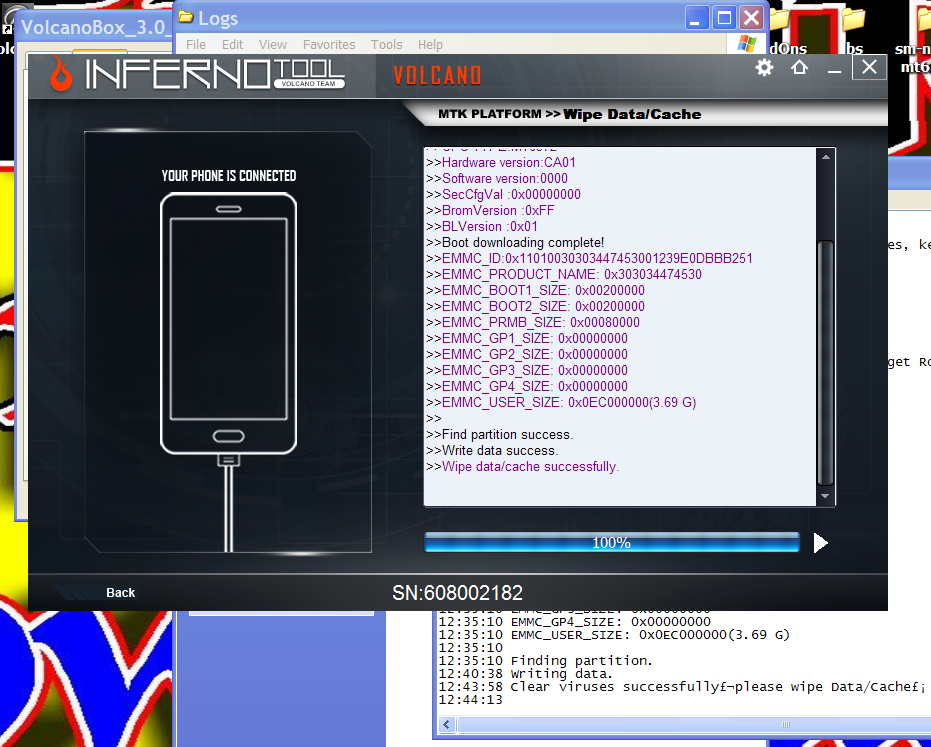This screenshot has width=931, height=747.
Task: Open the File menu in Logs window
Action: click(196, 44)
